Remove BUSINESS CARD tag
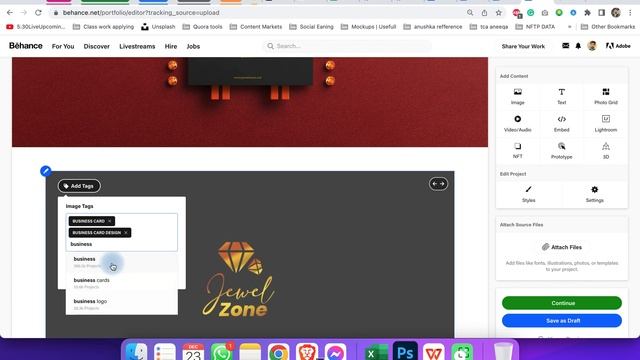The height and width of the screenshot is (360, 640). coord(109,221)
